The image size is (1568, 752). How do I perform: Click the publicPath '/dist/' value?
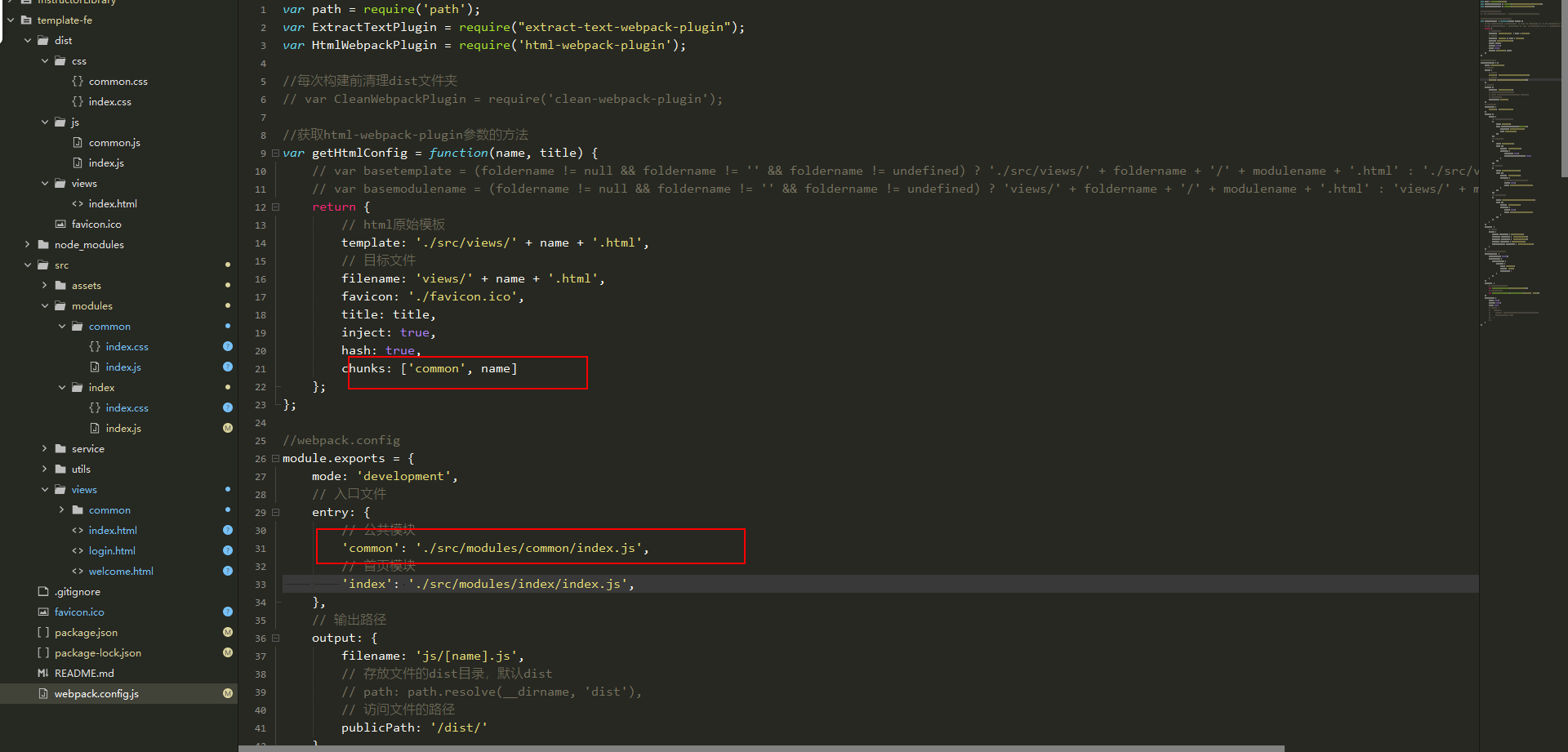(459, 728)
